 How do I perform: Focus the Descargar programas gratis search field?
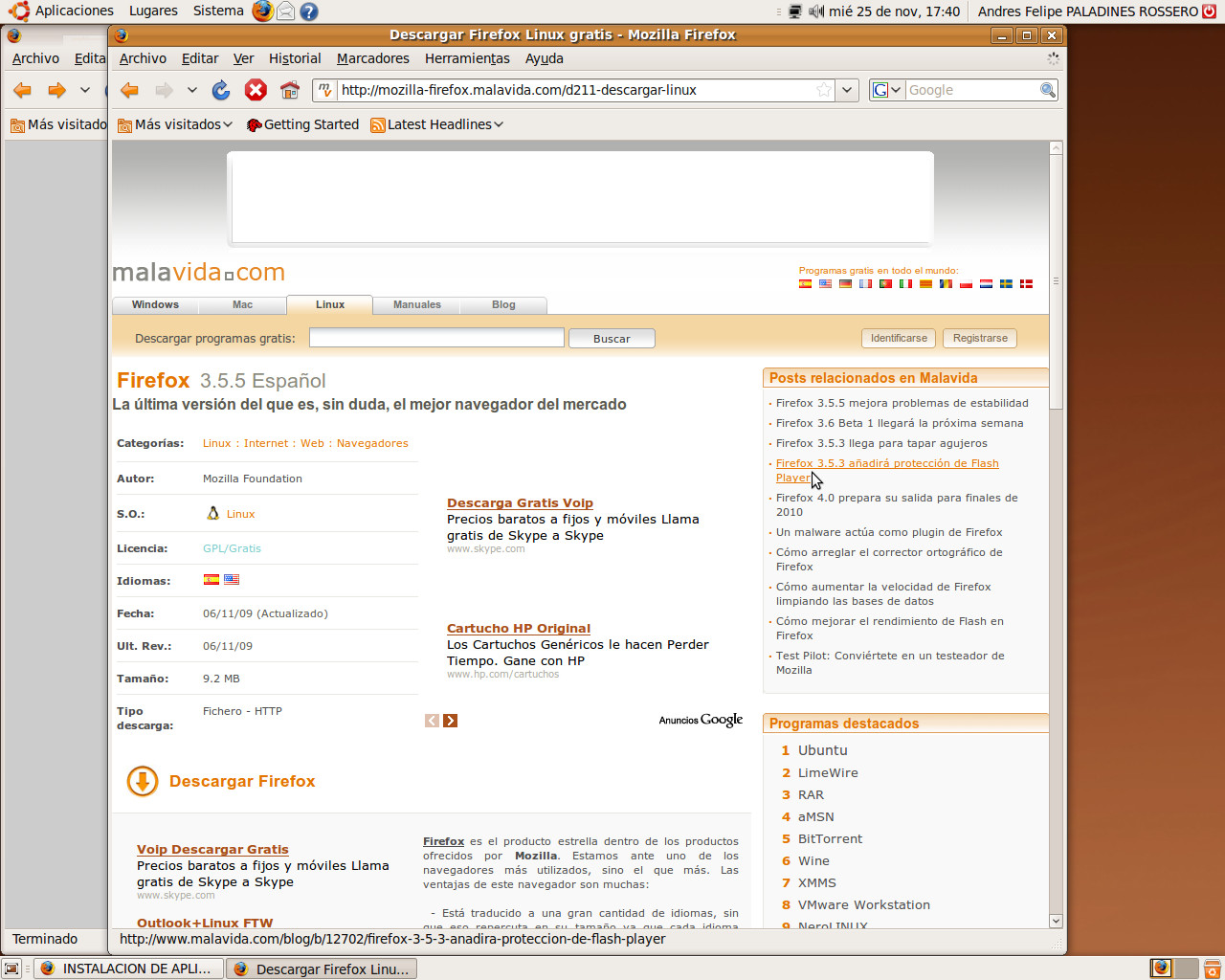pos(436,338)
